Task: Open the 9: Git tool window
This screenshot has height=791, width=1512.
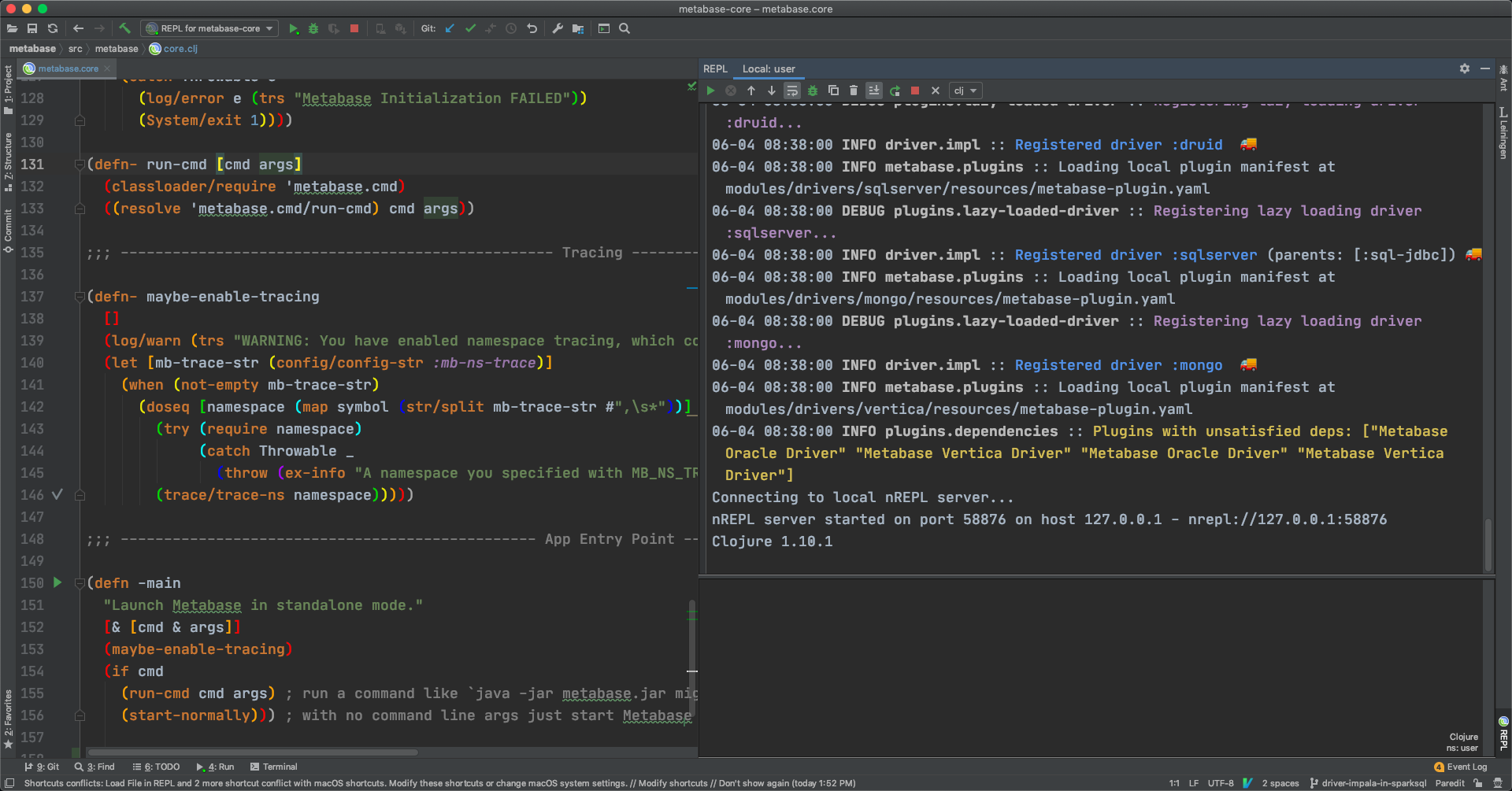Action: 42,767
